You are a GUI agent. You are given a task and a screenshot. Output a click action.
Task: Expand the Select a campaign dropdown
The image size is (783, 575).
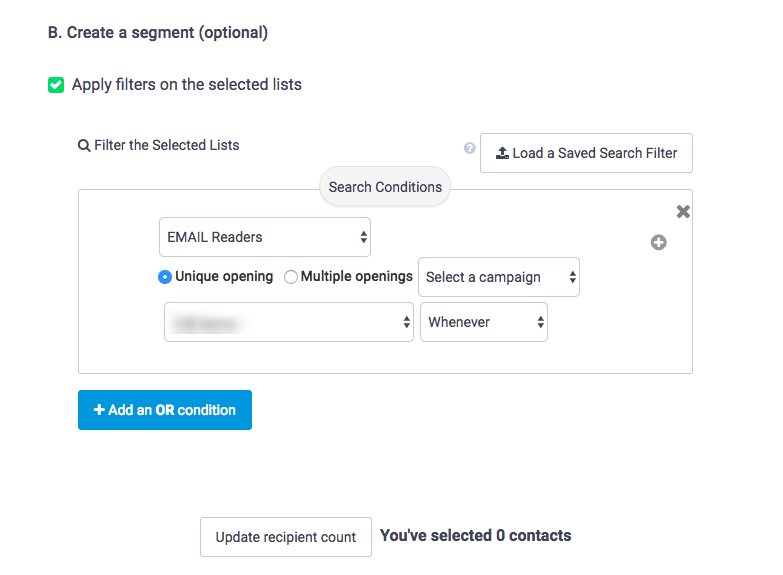(498, 277)
